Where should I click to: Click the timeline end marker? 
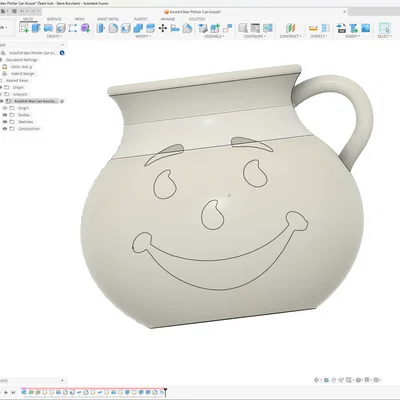click(x=165, y=392)
